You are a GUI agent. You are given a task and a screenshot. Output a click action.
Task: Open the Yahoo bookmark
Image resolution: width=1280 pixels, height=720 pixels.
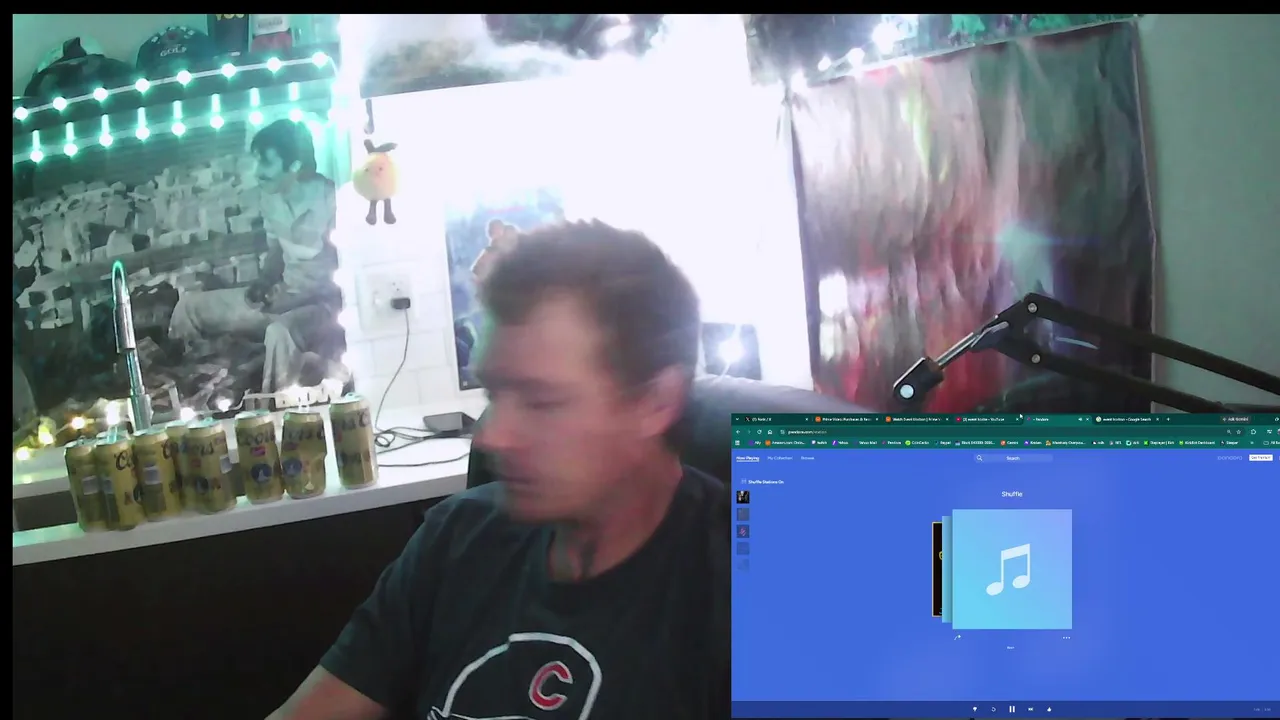pos(840,443)
